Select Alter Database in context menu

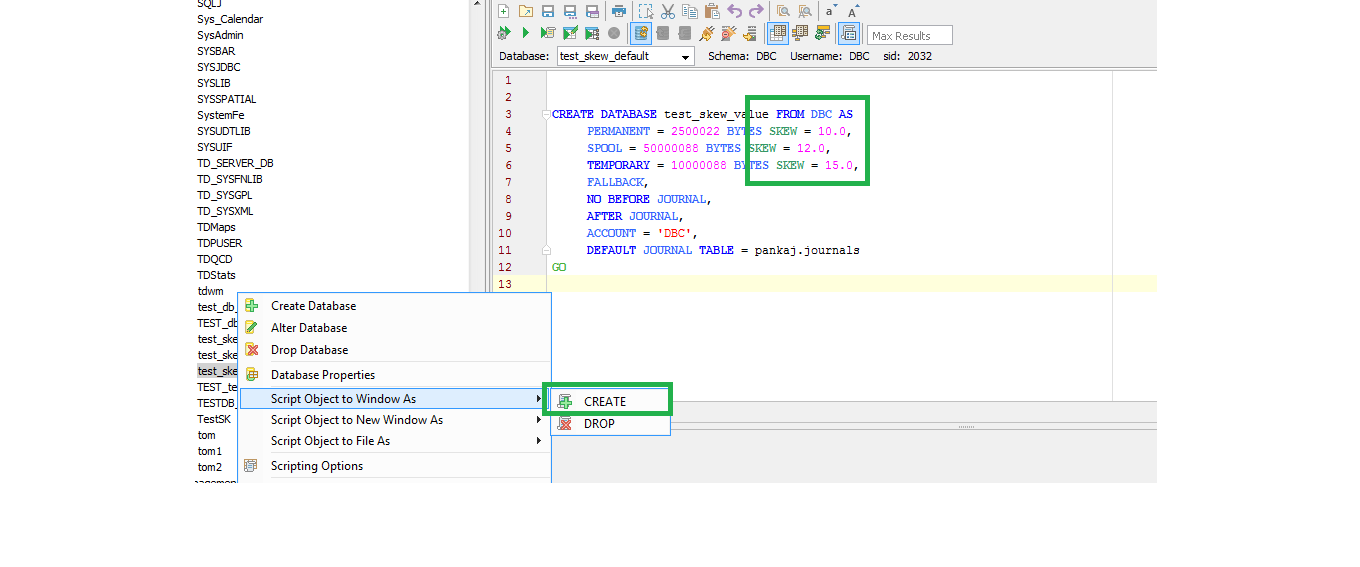click(x=395, y=328)
